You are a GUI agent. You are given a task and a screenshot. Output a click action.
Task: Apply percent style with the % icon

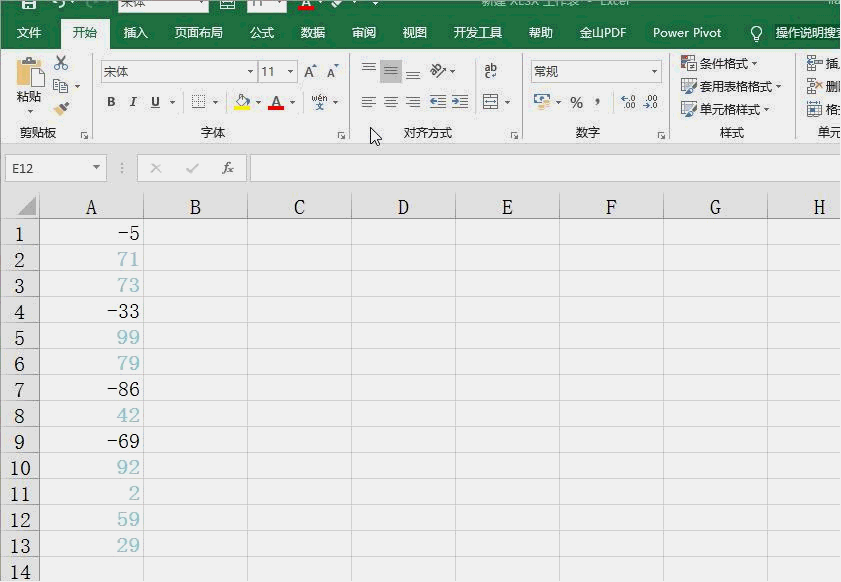coord(576,102)
